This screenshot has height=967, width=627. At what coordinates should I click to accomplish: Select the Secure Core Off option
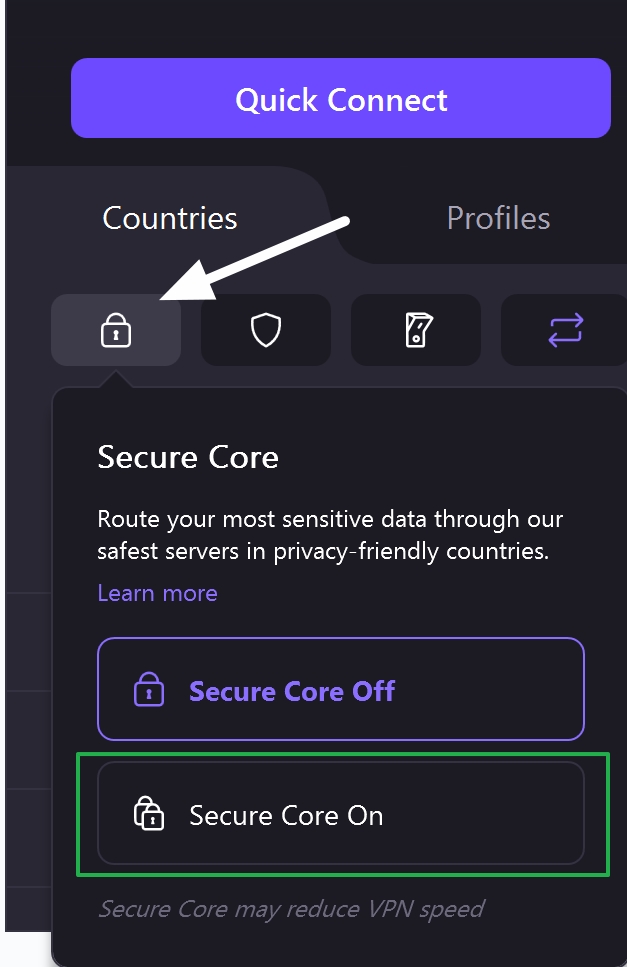(x=340, y=690)
